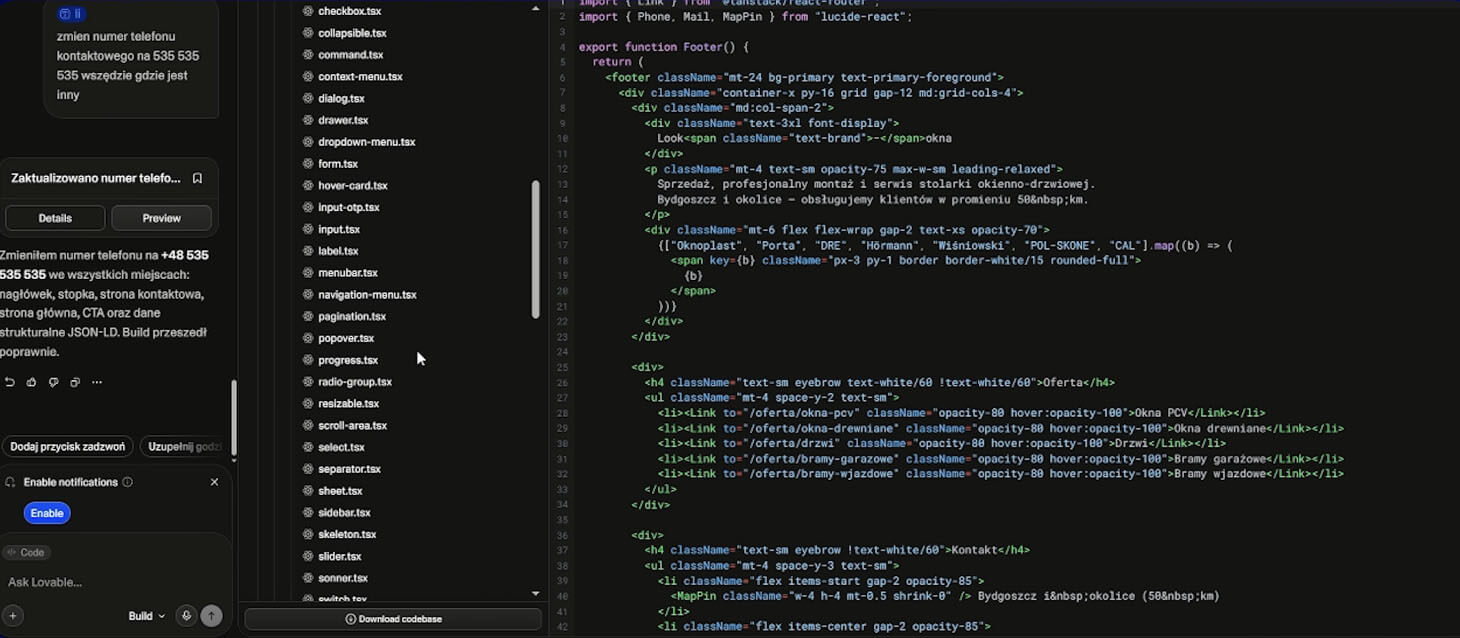
Task: Click the info icon next to Enable notifications
Action: point(127,482)
